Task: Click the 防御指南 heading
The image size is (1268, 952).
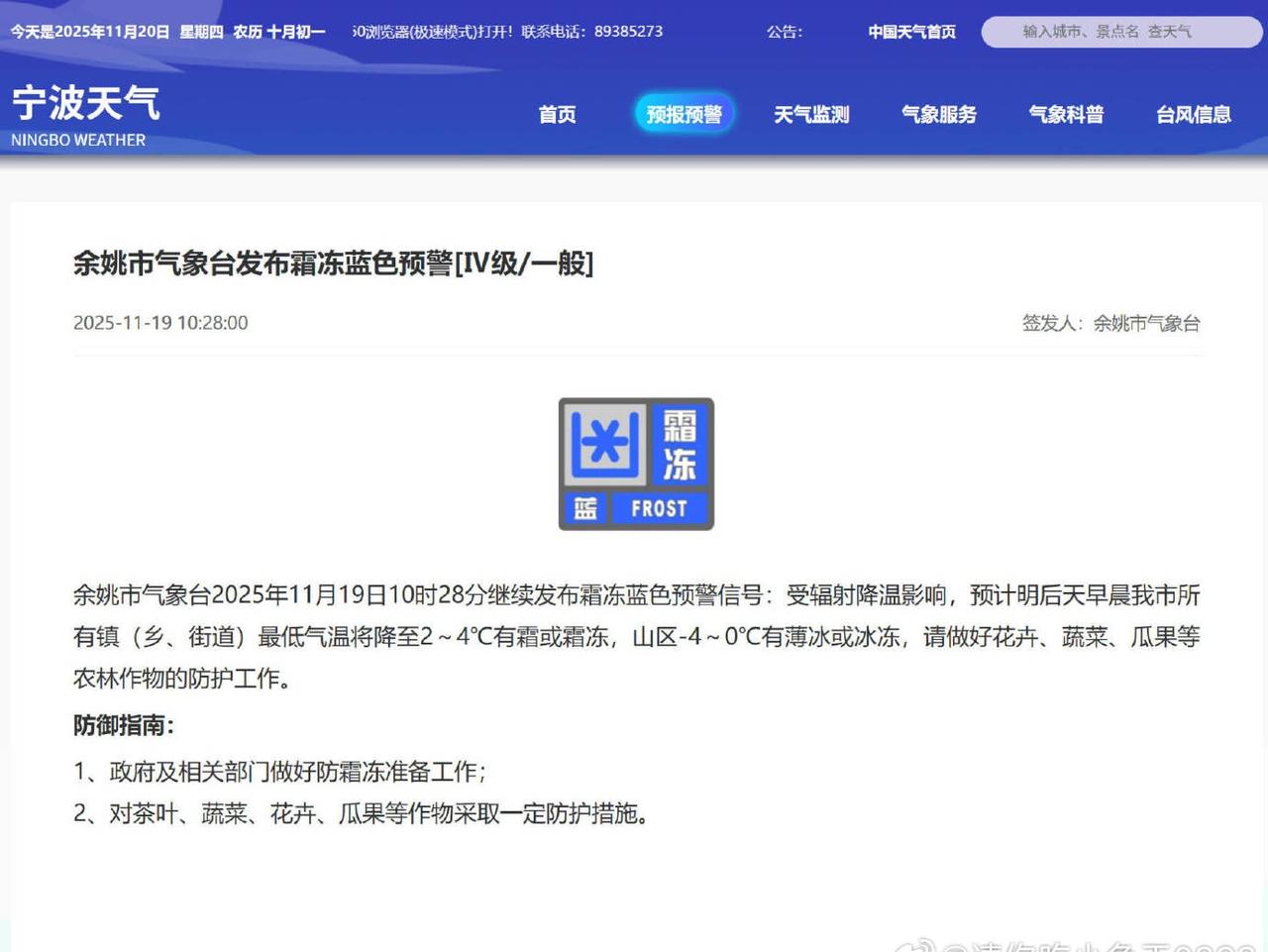Action: pos(124,725)
